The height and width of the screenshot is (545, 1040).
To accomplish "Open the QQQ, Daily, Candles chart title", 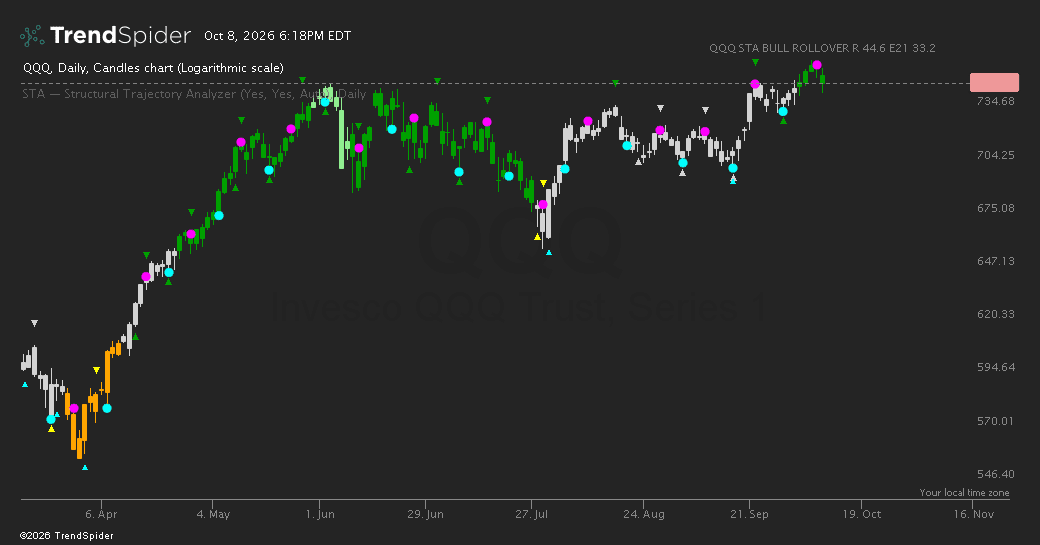I will click(x=153, y=68).
